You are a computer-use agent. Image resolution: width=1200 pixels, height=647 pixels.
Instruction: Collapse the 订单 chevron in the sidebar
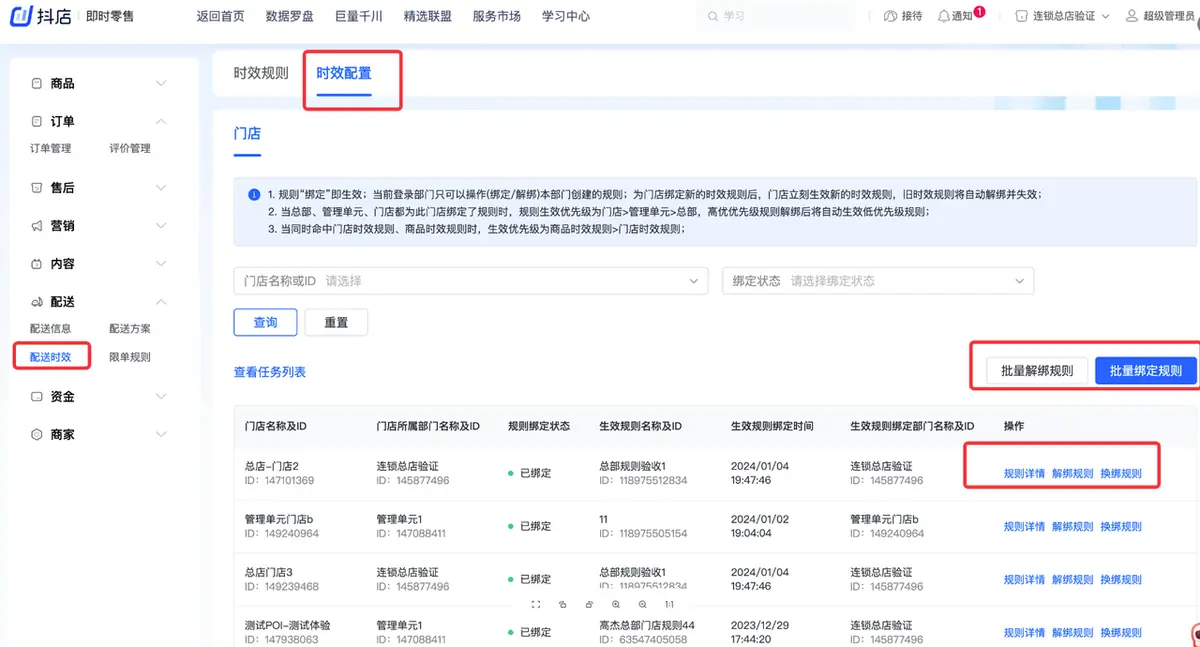pyautogui.click(x=161, y=121)
